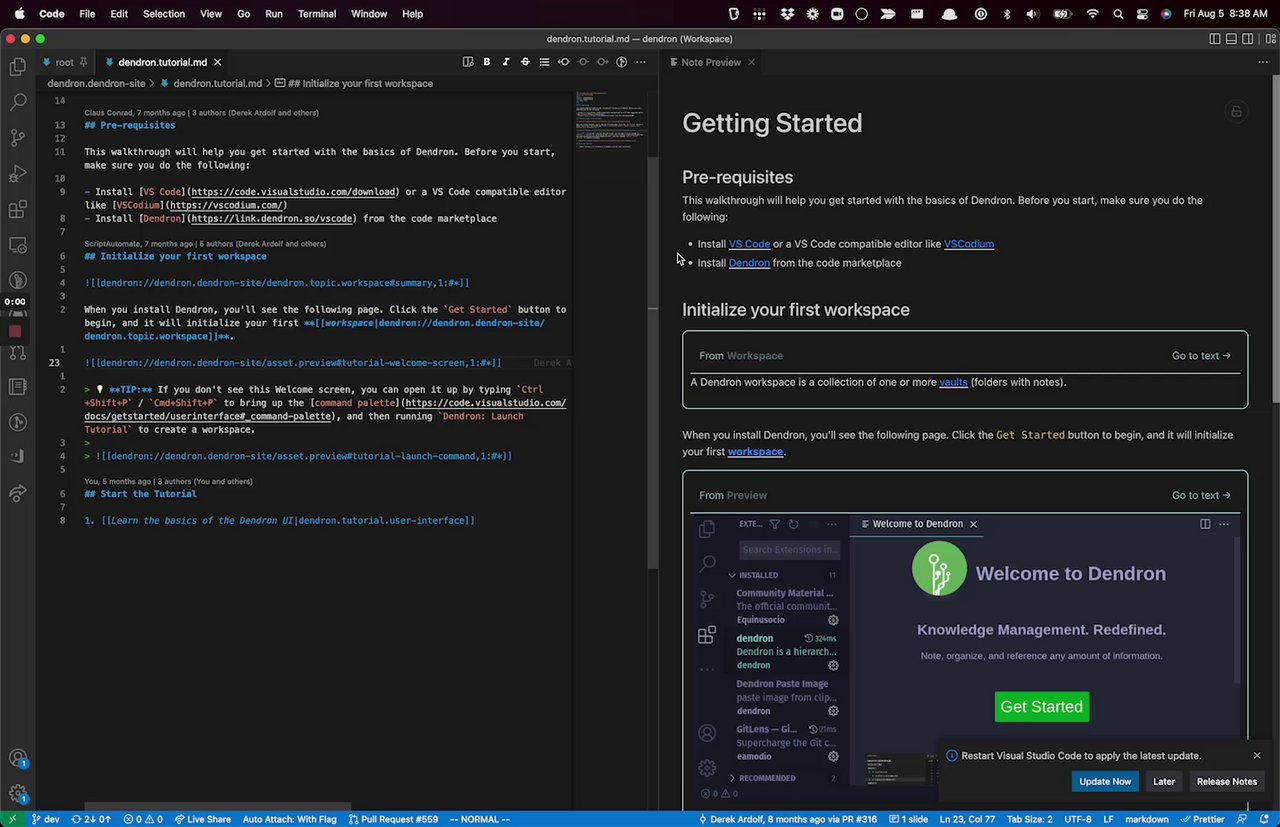Open the Dendron view in activity bar

pos(17,281)
